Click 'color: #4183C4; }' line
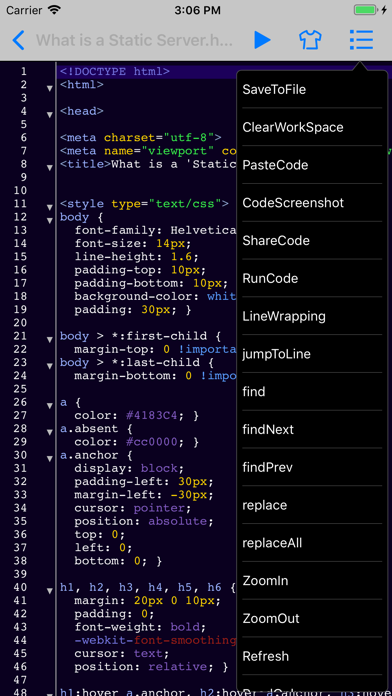This screenshot has width=392, height=696. click(137, 415)
